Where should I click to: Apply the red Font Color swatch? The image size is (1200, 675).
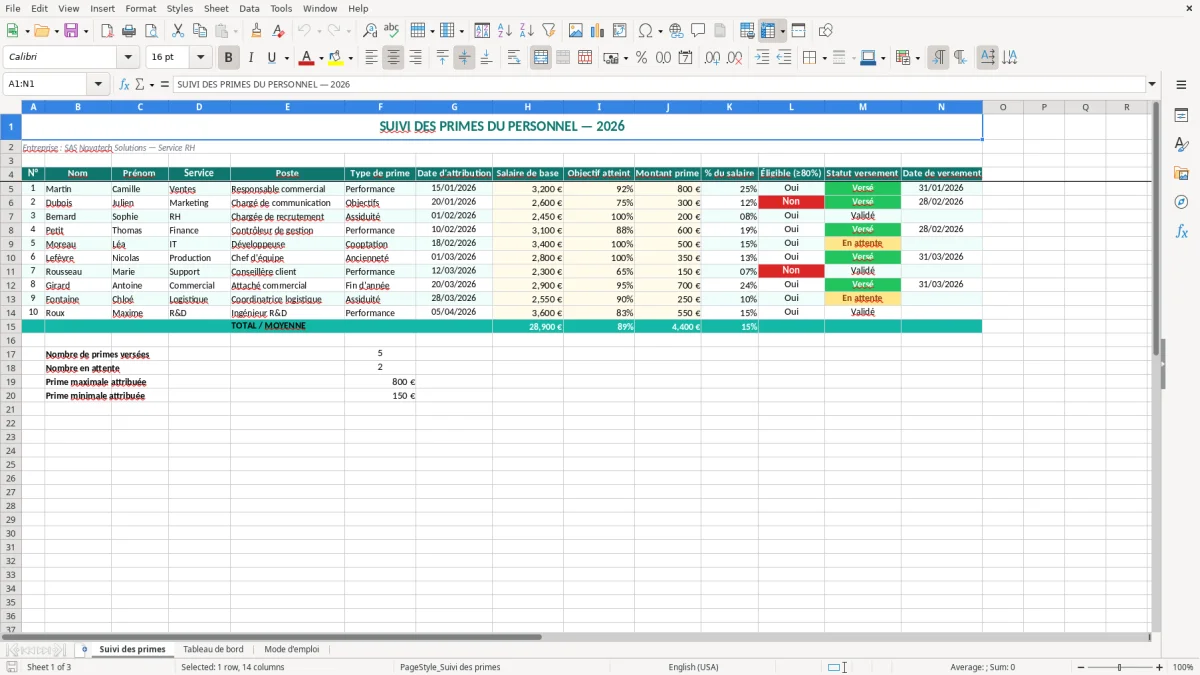[x=307, y=58]
